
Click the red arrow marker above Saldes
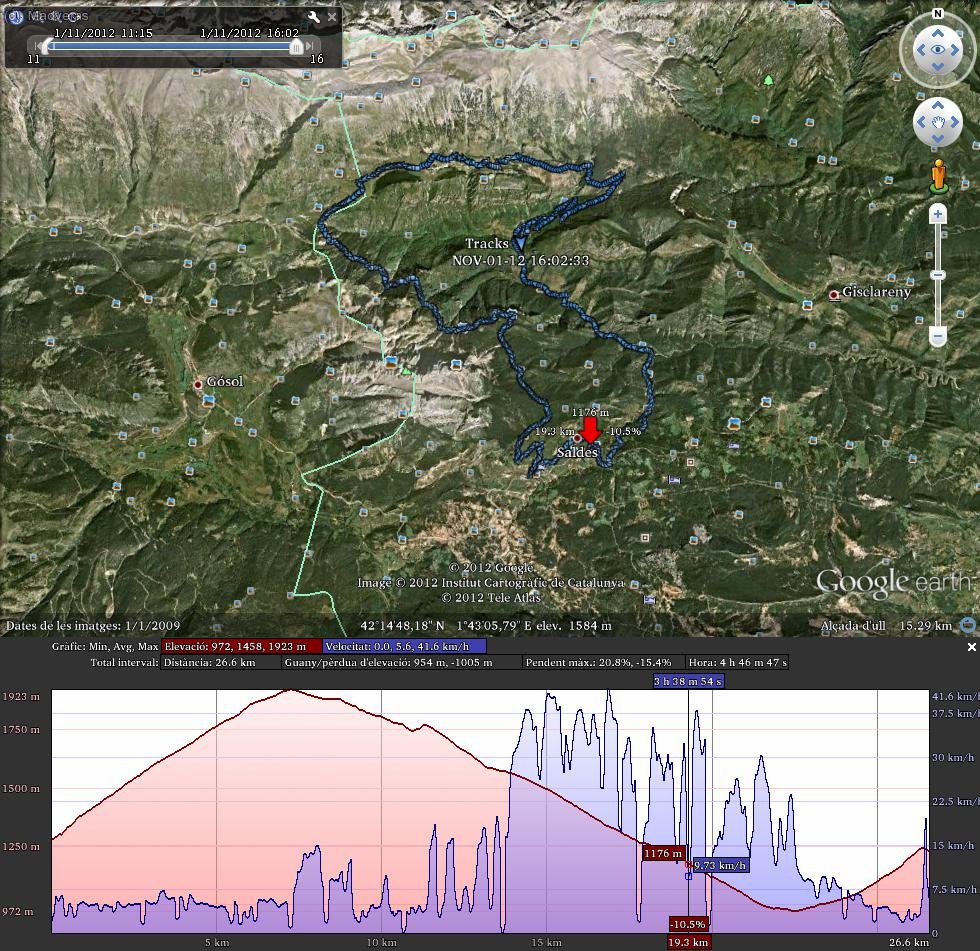pos(590,430)
